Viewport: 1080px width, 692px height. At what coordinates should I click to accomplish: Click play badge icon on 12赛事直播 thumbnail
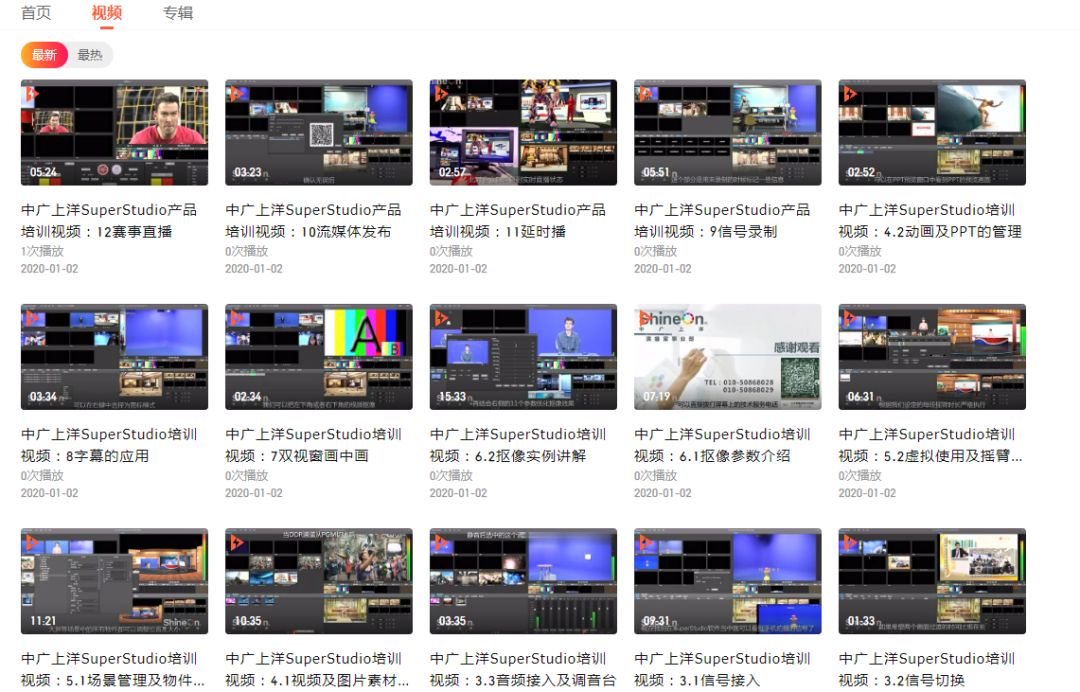[x=31, y=93]
